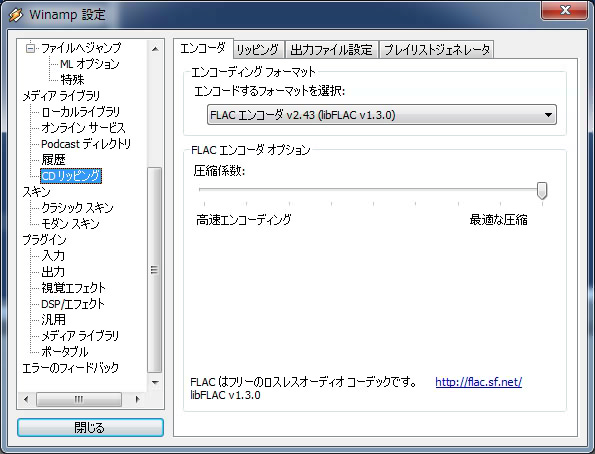
Task: Open DSP/エフェクト plugins page
Action: pos(72,304)
